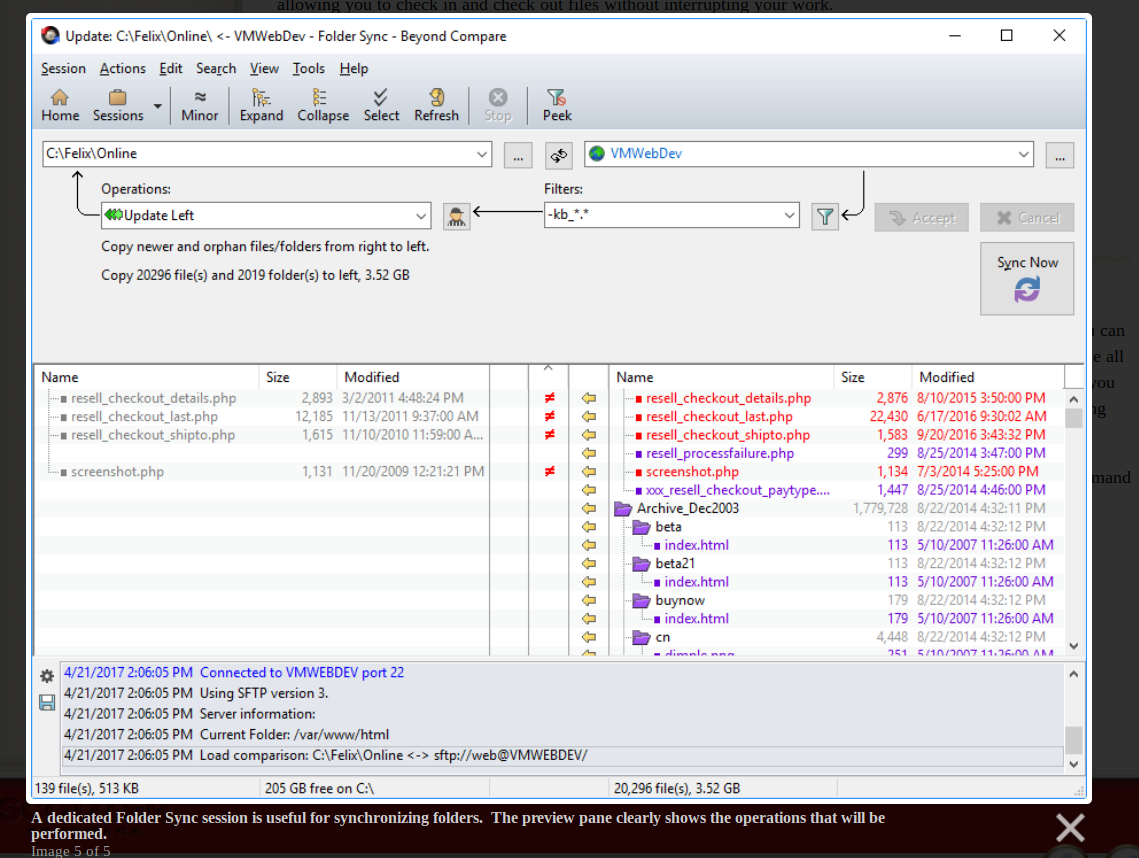Select the Load comparison log entry
1139x858 pixels.
[562, 756]
